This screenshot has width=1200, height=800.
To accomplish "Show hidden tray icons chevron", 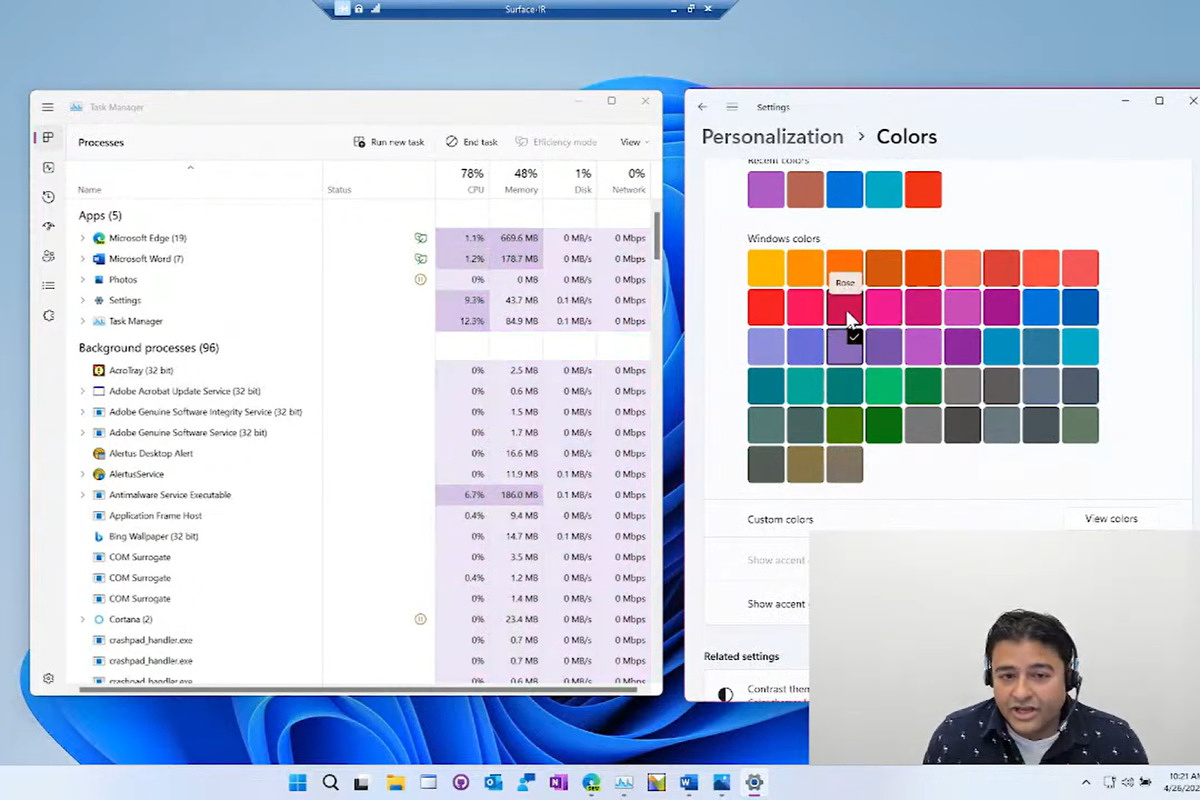I will click(x=1086, y=782).
